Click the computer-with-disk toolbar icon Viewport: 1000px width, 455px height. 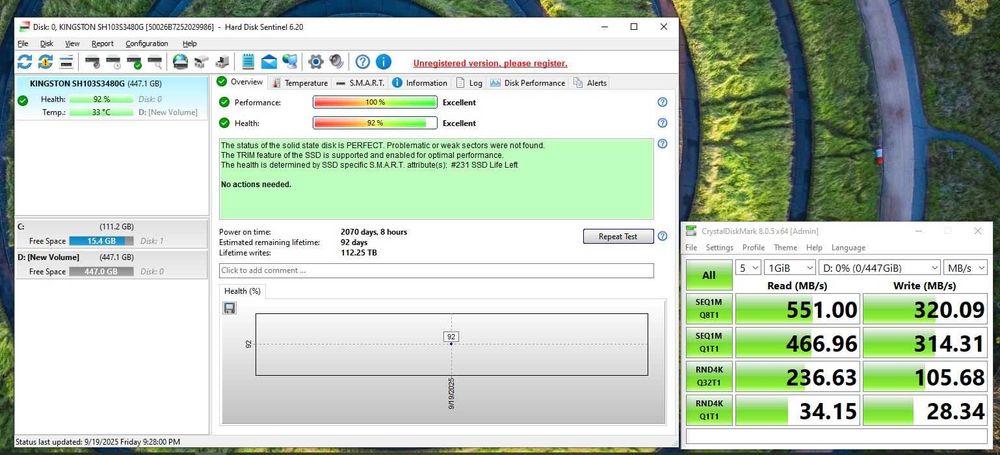tap(222, 62)
